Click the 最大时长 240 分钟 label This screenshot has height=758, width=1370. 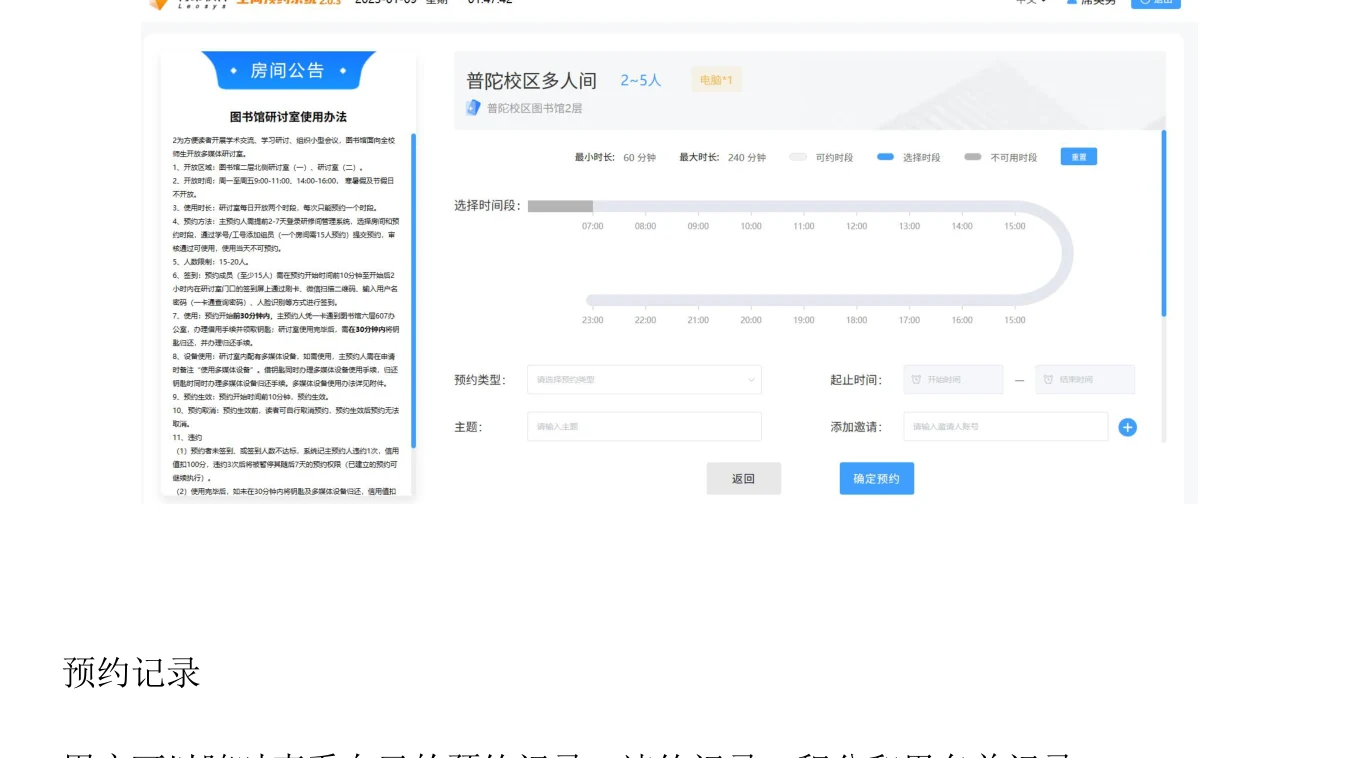[722, 157]
